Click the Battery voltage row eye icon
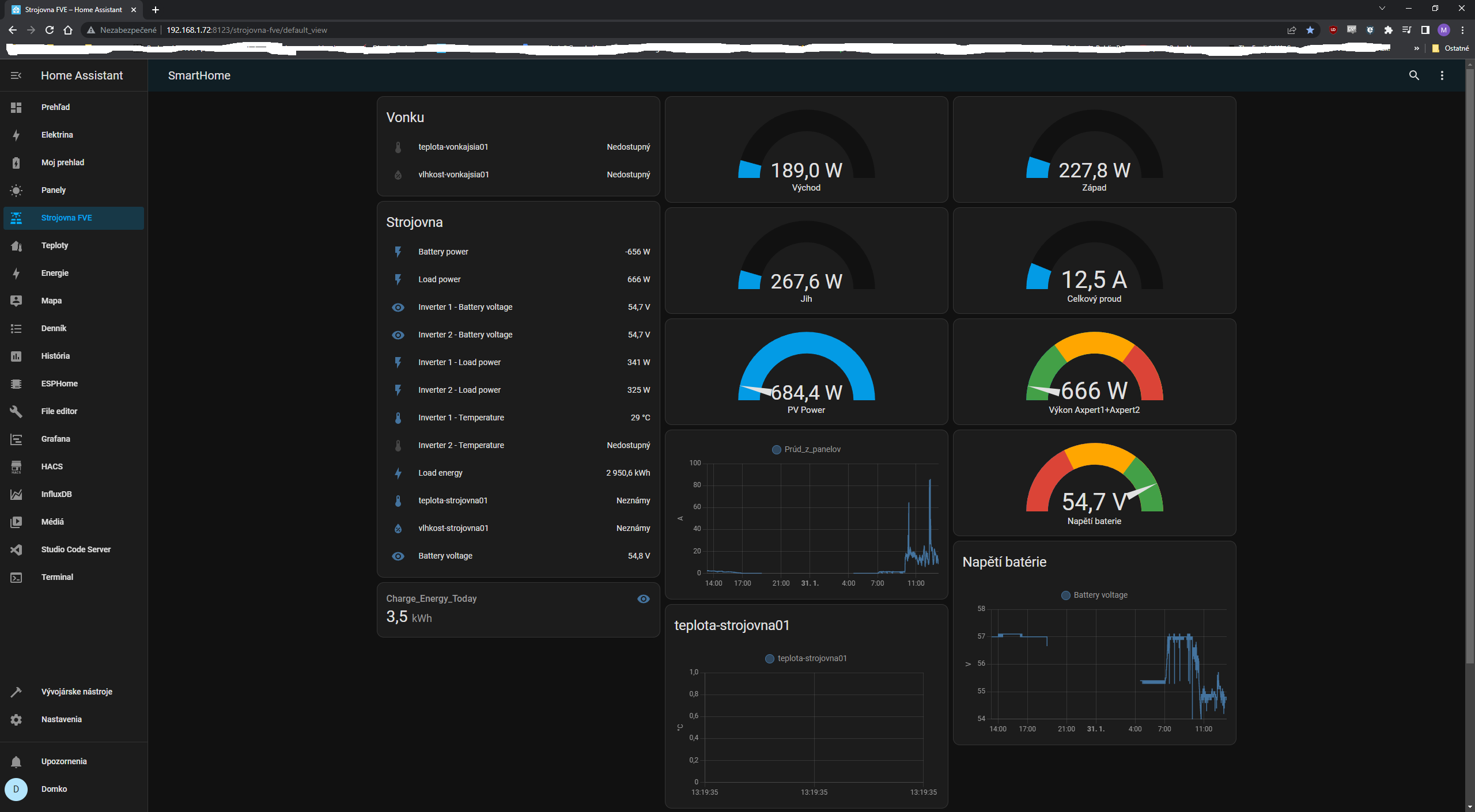This screenshot has width=1475, height=812. pos(398,556)
